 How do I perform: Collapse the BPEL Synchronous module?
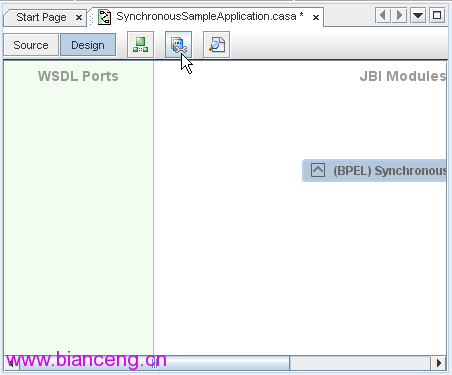point(318,170)
